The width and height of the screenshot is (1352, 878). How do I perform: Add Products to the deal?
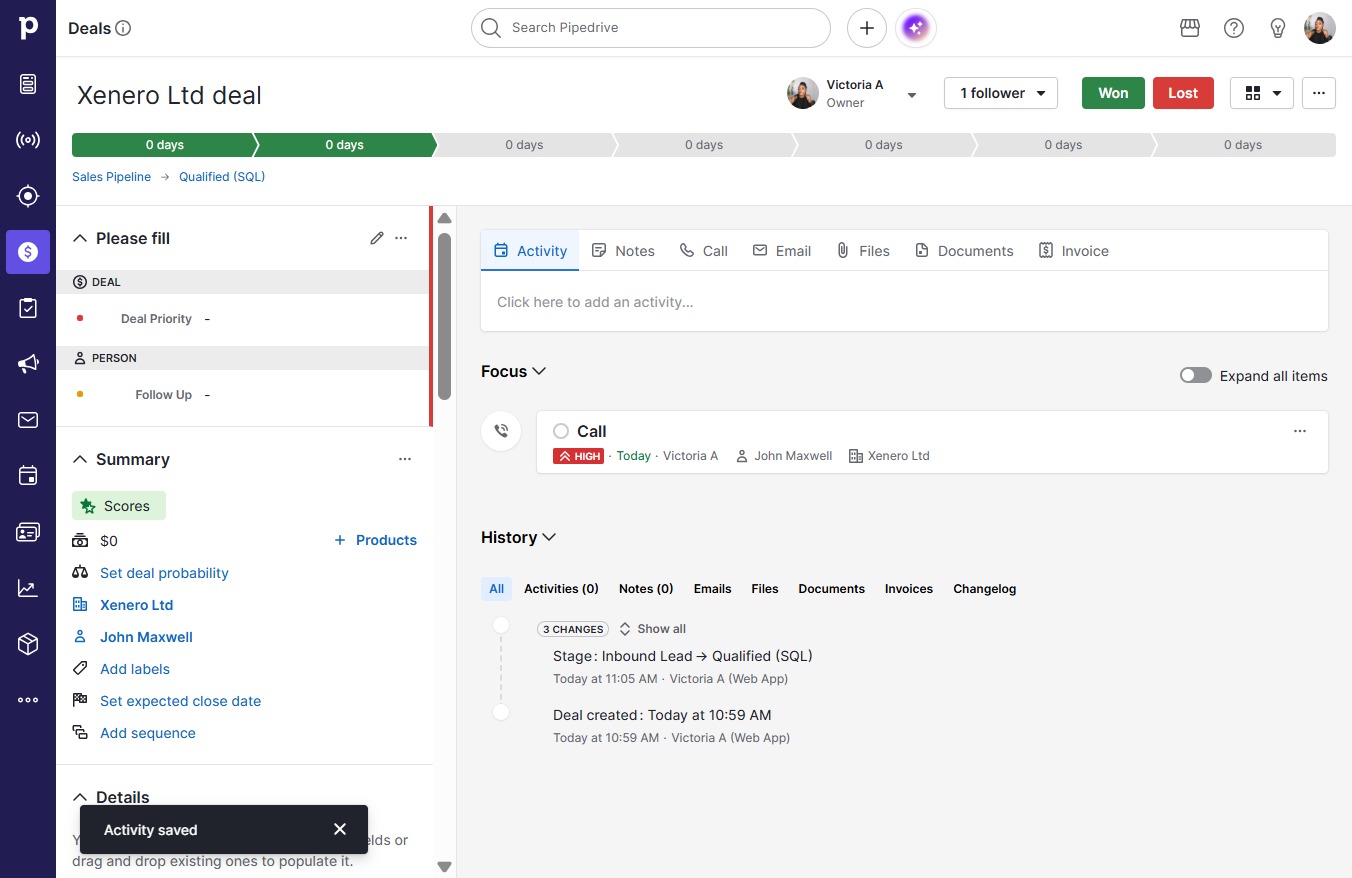(375, 540)
